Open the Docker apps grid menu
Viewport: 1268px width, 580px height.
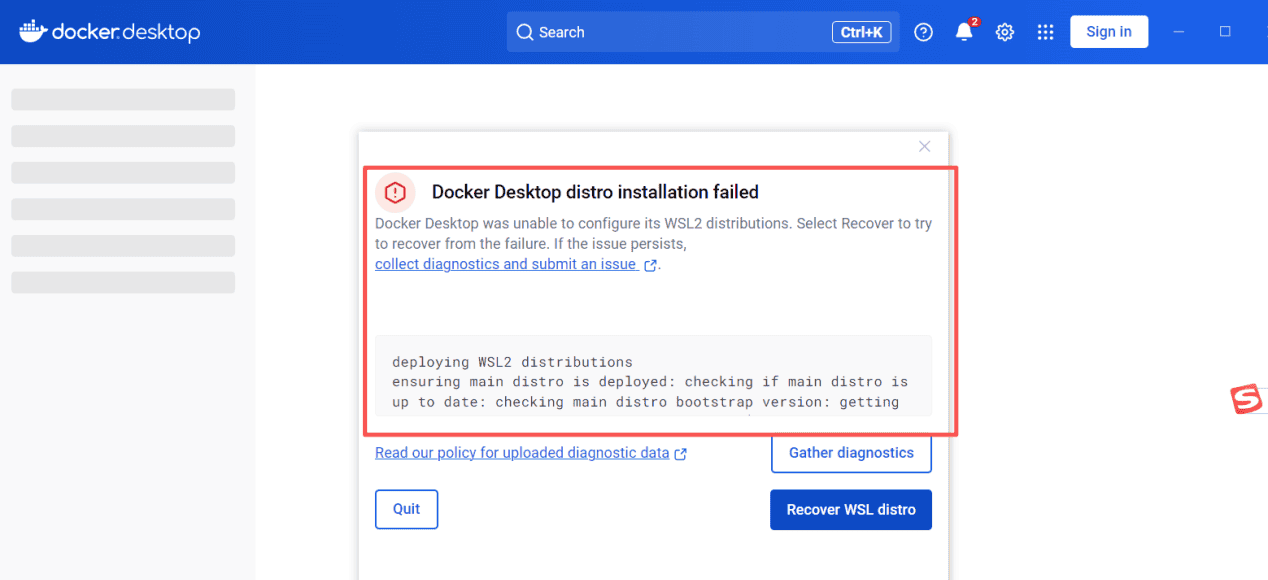point(1046,32)
